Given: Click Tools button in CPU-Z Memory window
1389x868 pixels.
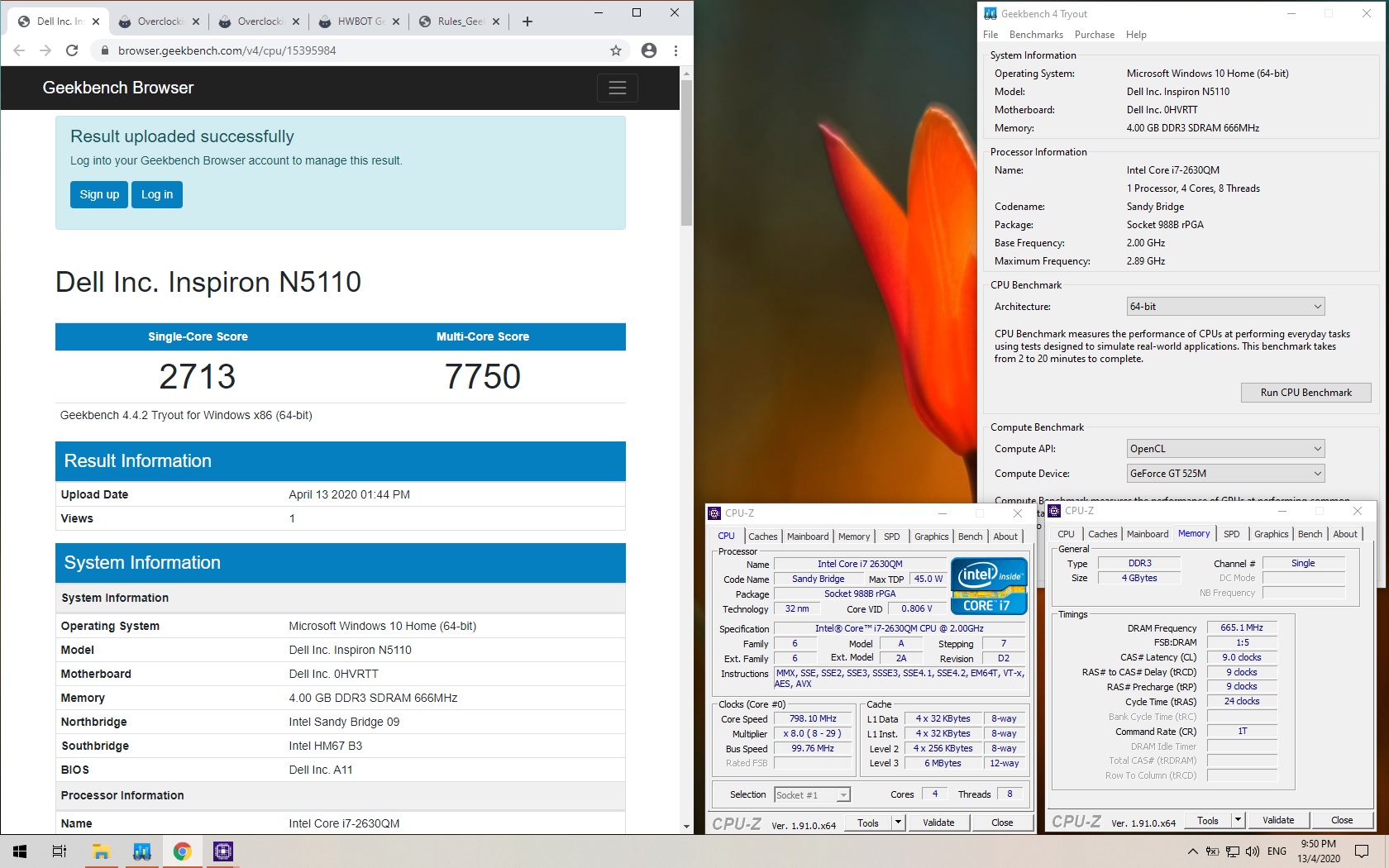Looking at the screenshot, I should (1208, 820).
